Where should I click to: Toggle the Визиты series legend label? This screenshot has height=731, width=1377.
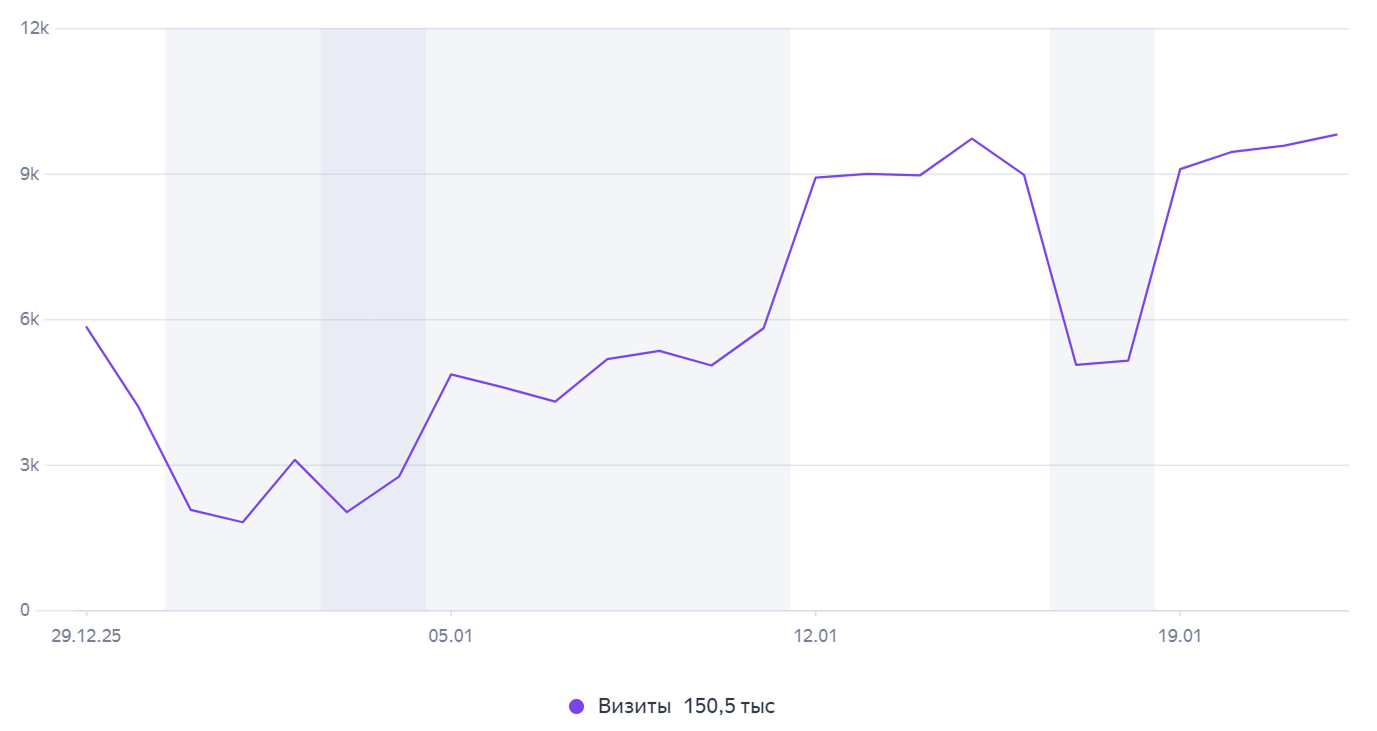point(635,706)
